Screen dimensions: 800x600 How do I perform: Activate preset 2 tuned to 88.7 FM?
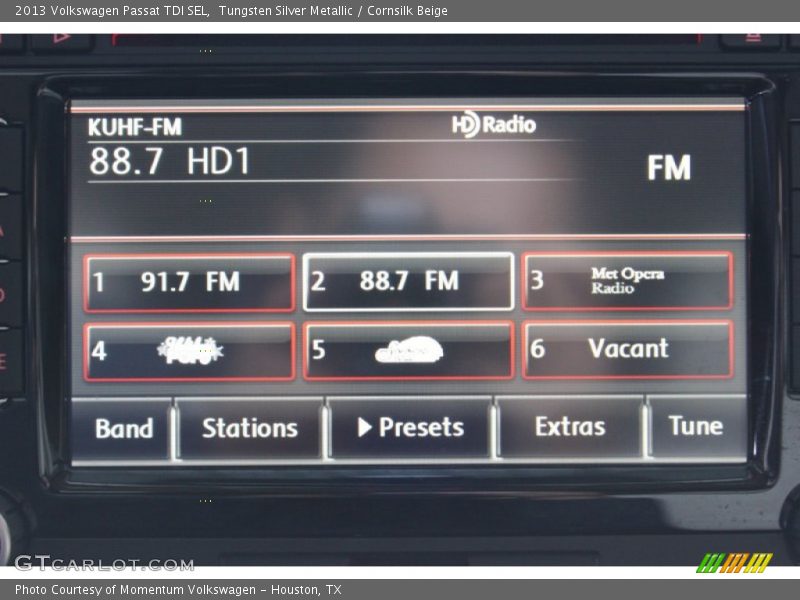(x=404, y=281)
